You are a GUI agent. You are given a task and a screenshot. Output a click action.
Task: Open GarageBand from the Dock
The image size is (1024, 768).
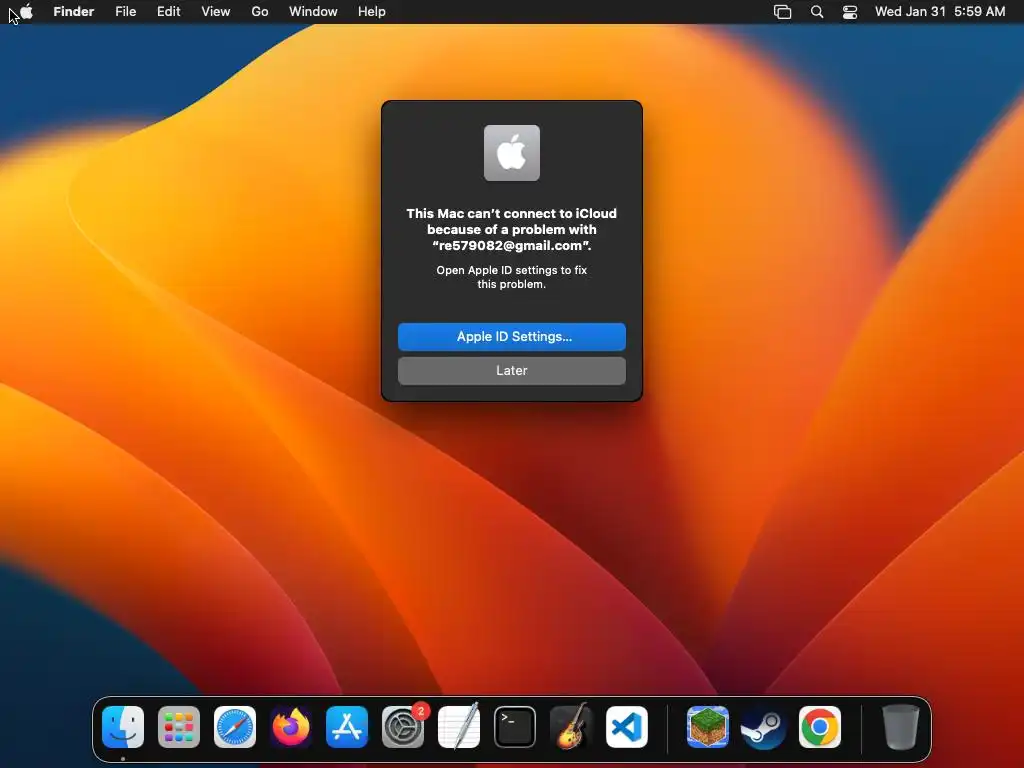tap(571, 726)
